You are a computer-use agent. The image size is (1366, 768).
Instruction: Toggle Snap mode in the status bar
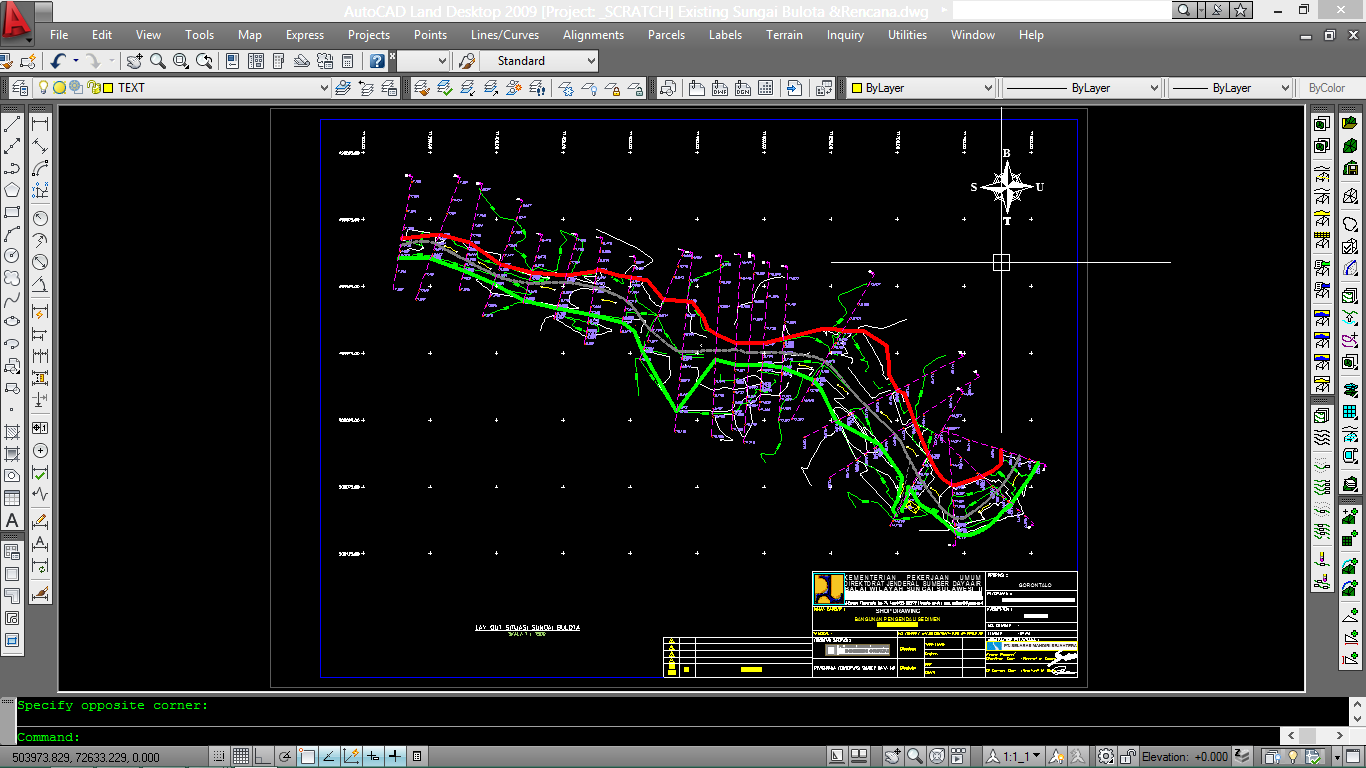pyautogui.click(x=219, y=757)
